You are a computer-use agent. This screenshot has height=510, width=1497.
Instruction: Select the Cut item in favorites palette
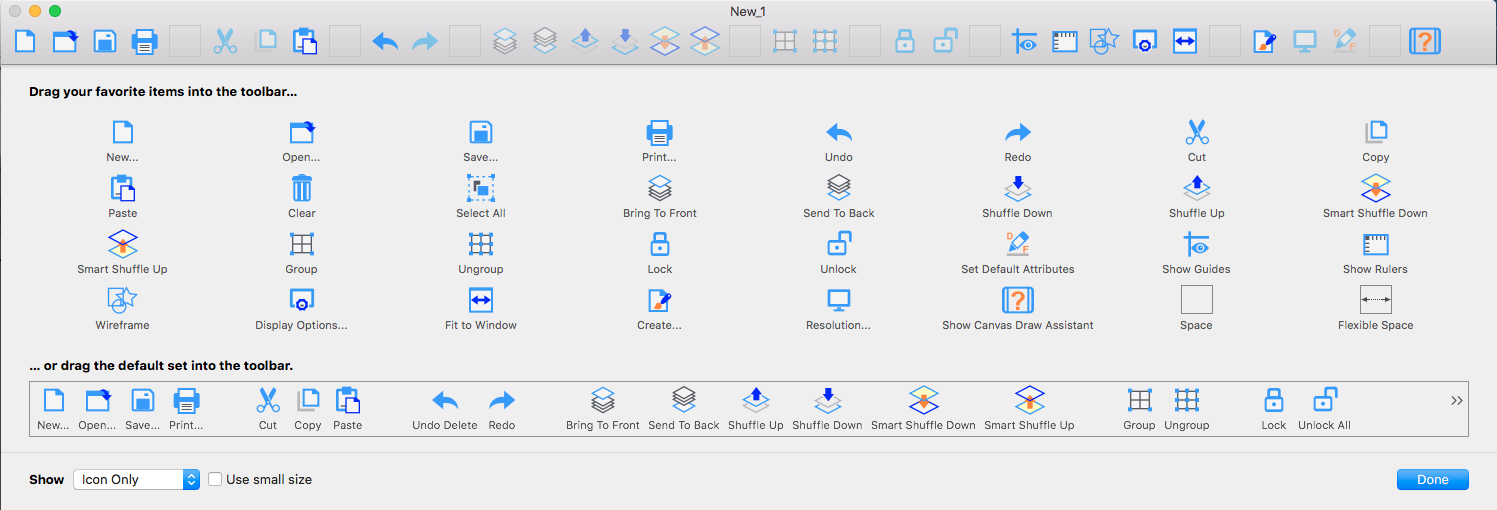tap(1197, 141)
